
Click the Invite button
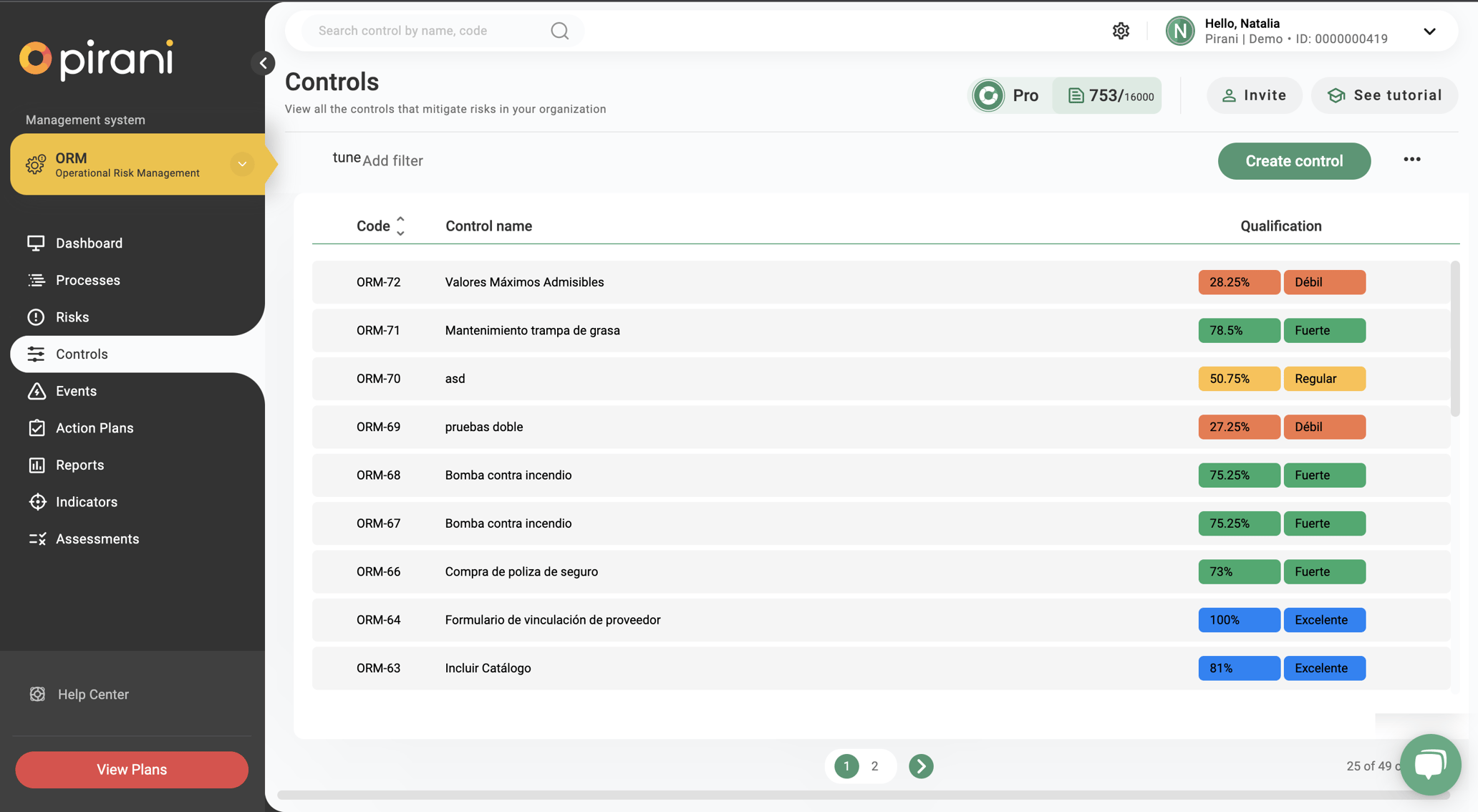1254,95
